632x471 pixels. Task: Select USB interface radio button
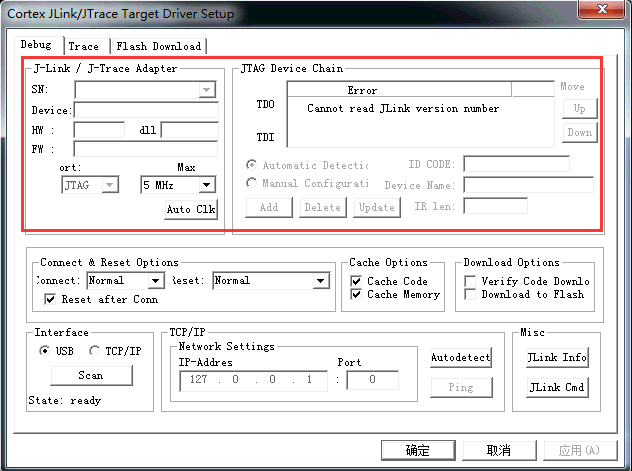pos(44,351)
